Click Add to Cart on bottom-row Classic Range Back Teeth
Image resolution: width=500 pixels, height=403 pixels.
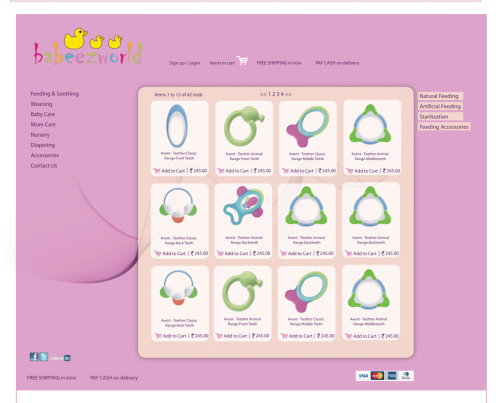[174, 336]
